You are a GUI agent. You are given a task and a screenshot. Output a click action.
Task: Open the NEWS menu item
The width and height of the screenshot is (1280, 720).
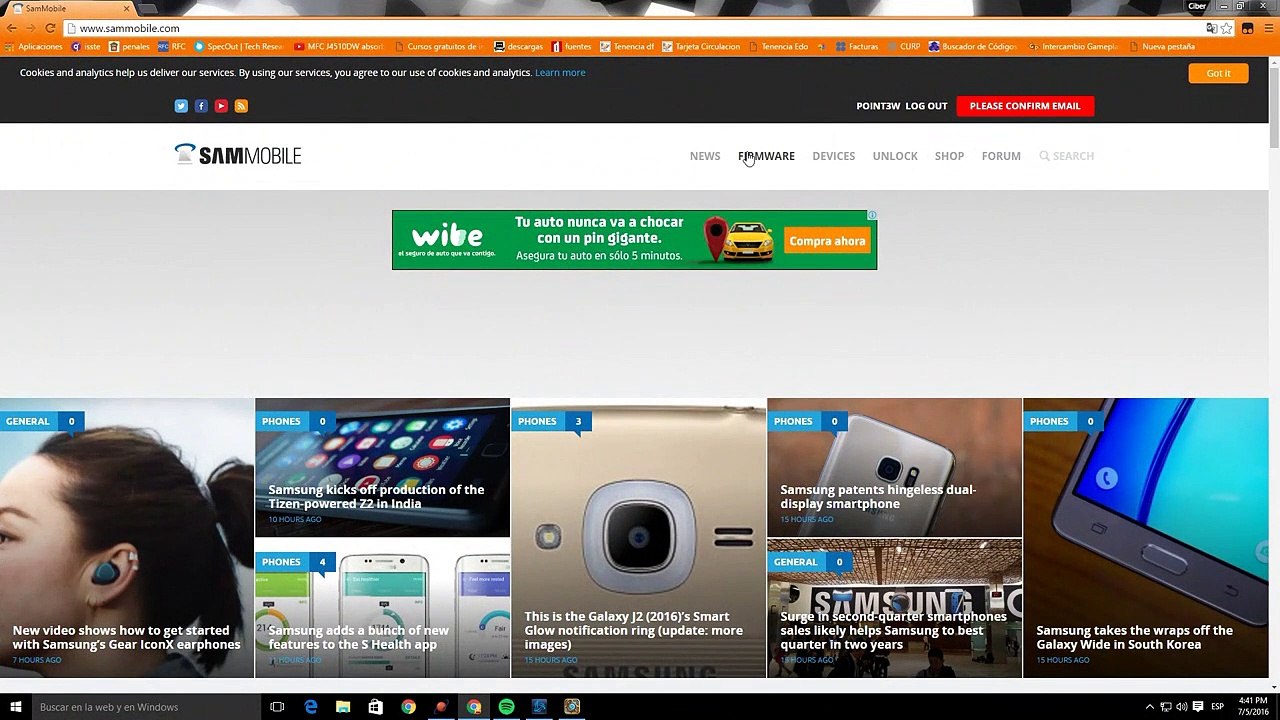click(x=705, y=156)
